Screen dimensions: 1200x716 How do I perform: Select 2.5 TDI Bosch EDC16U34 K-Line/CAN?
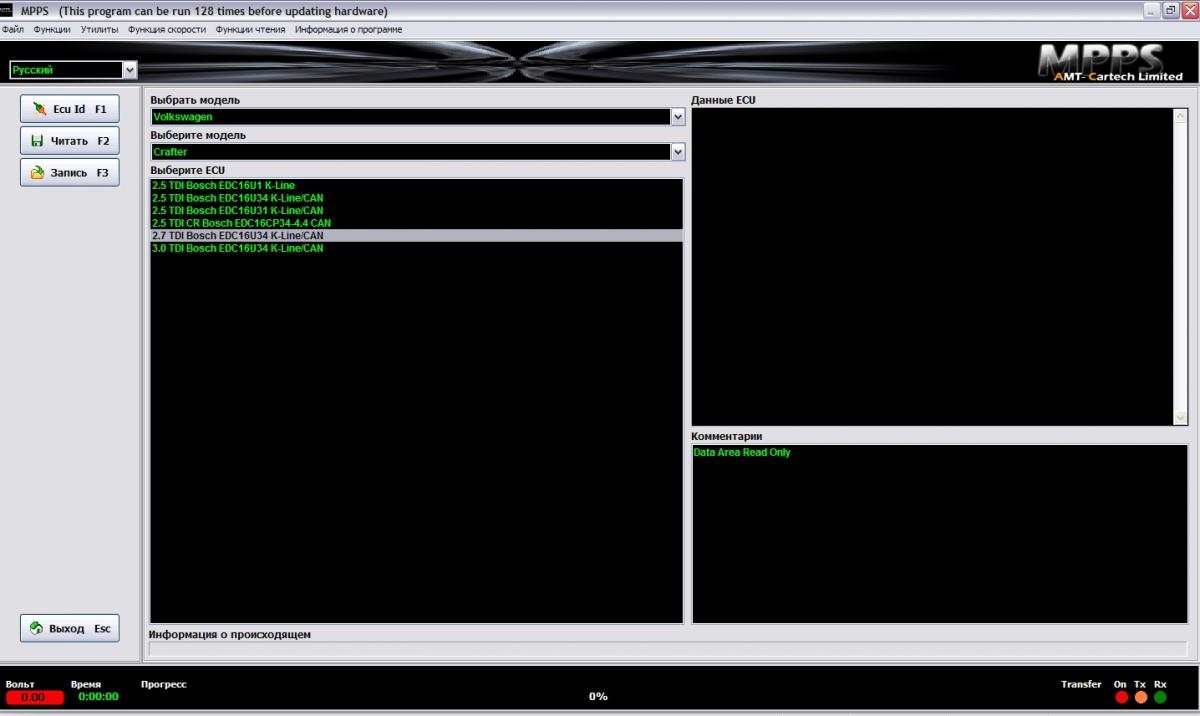(417, 198)
